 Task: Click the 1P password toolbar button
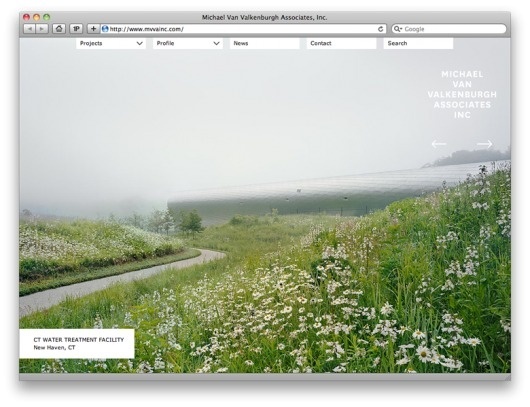tap(76, 29)
